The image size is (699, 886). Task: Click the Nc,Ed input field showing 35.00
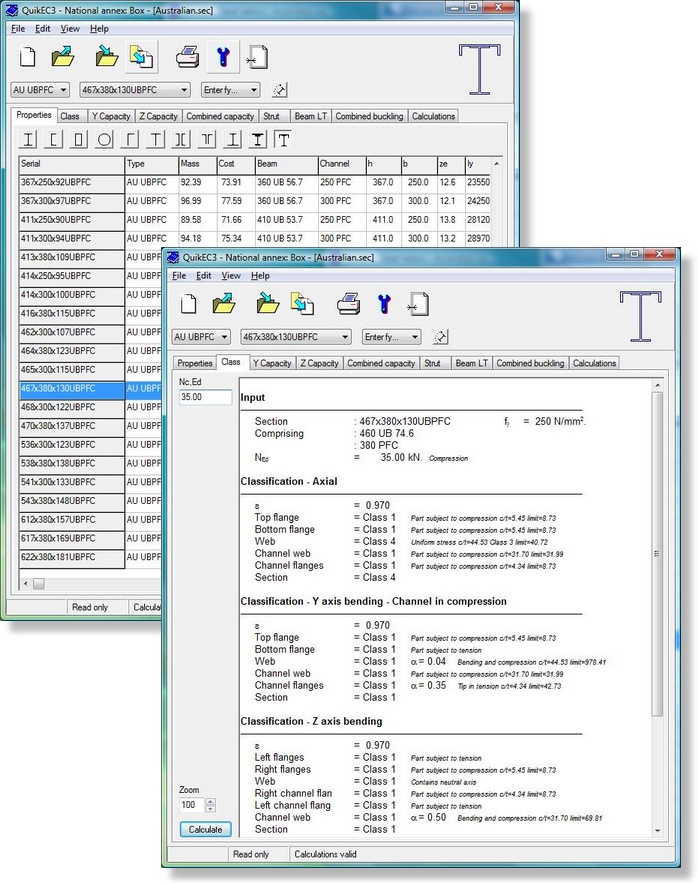click(x=205, y=397)
